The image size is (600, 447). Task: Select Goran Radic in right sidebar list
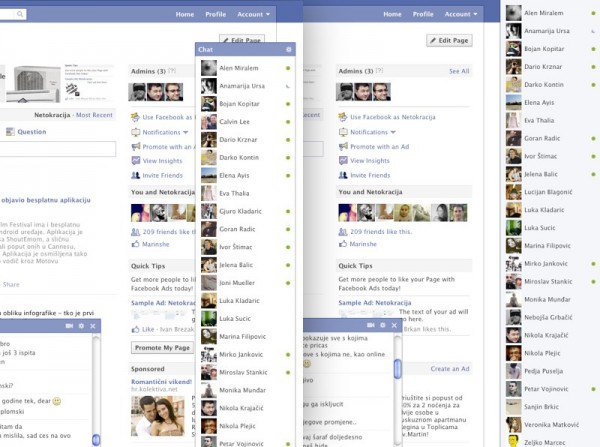pos(551,138)
